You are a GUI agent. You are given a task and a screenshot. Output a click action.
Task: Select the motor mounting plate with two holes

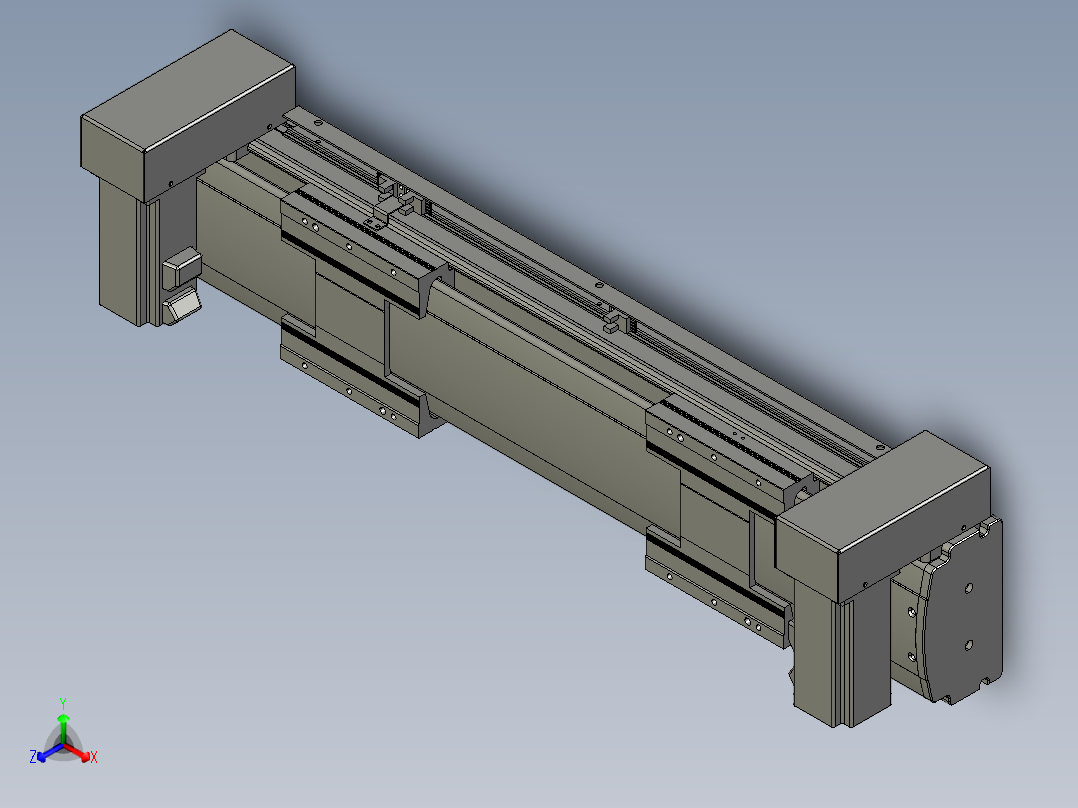[x=965, y=613]
